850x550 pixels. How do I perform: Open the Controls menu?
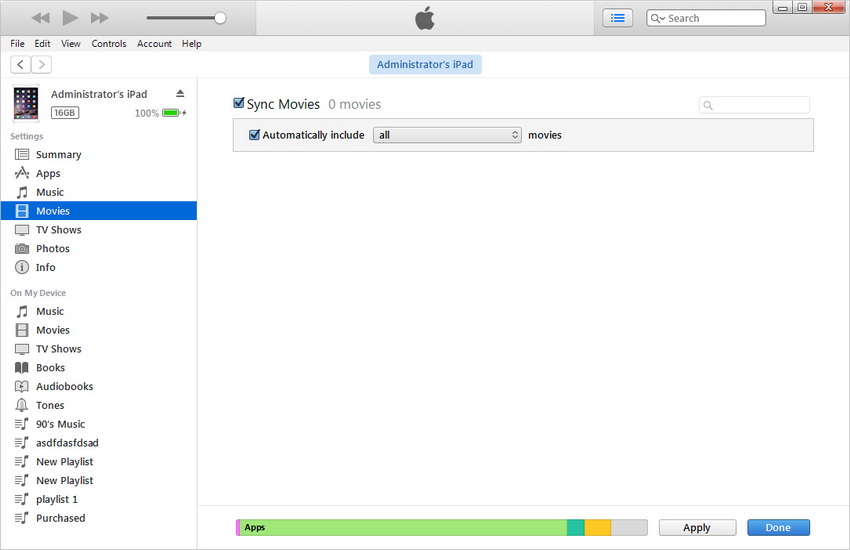(109, 44)
